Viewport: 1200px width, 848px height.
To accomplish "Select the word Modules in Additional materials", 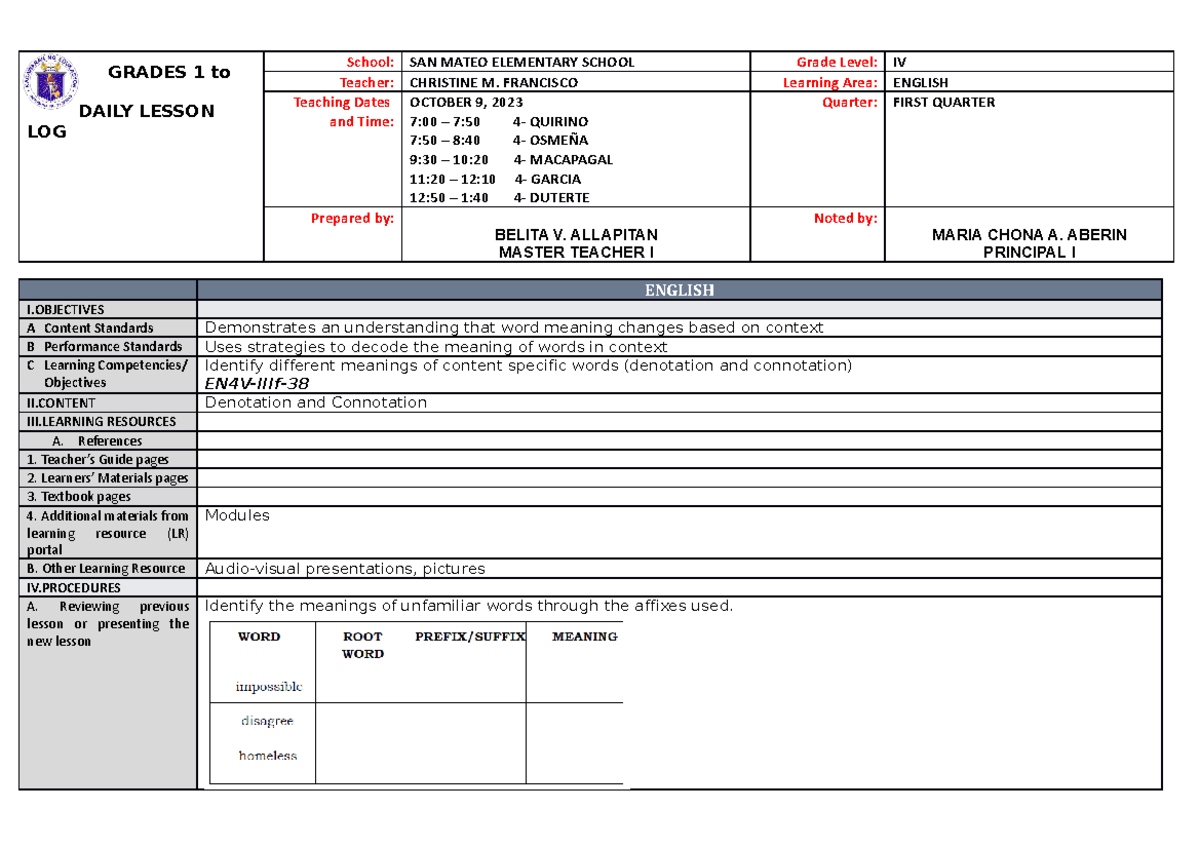I will pos(232,515).
